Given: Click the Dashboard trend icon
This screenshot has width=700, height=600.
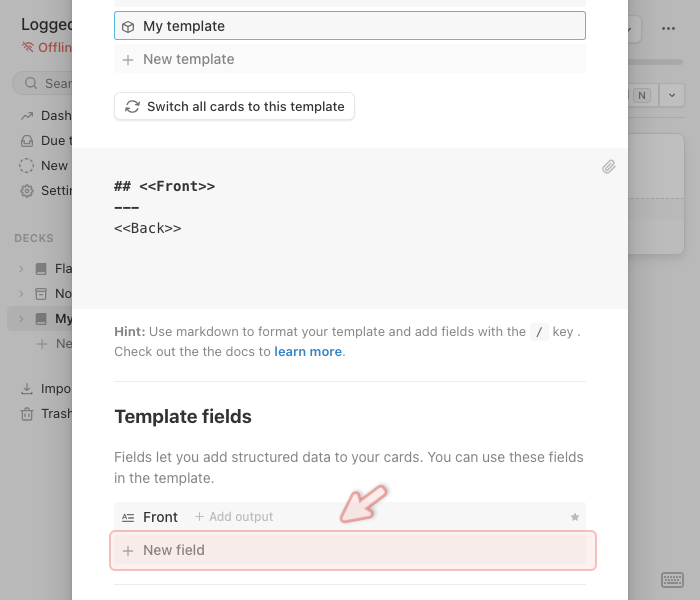Looking at the screenshot, I should pos(27,115).
